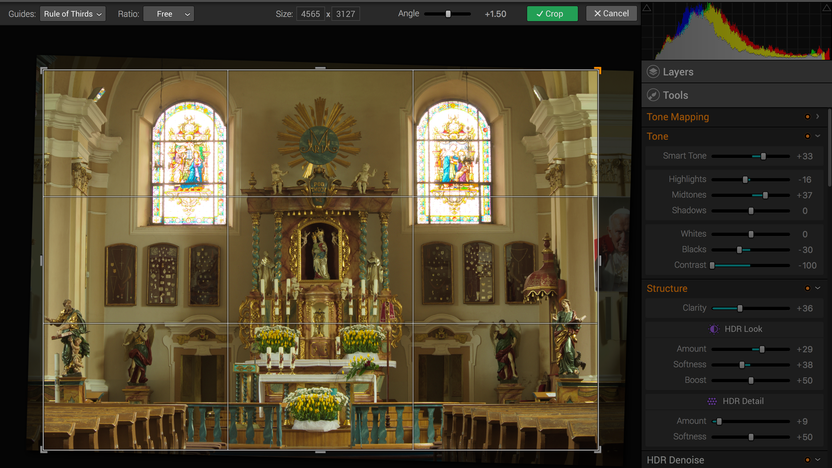Adjust the HDR Detail Softness slider
Viewport: 832px width, 468px height.
tap(751, 437)
